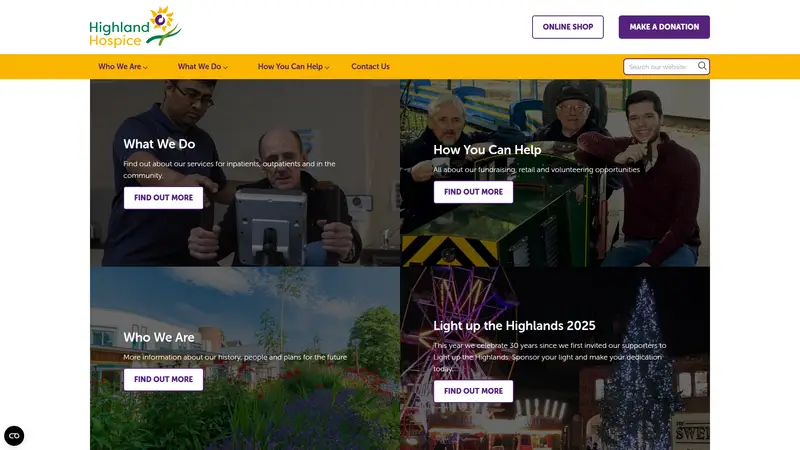Click the What We Do card heading

pos(159,144)
